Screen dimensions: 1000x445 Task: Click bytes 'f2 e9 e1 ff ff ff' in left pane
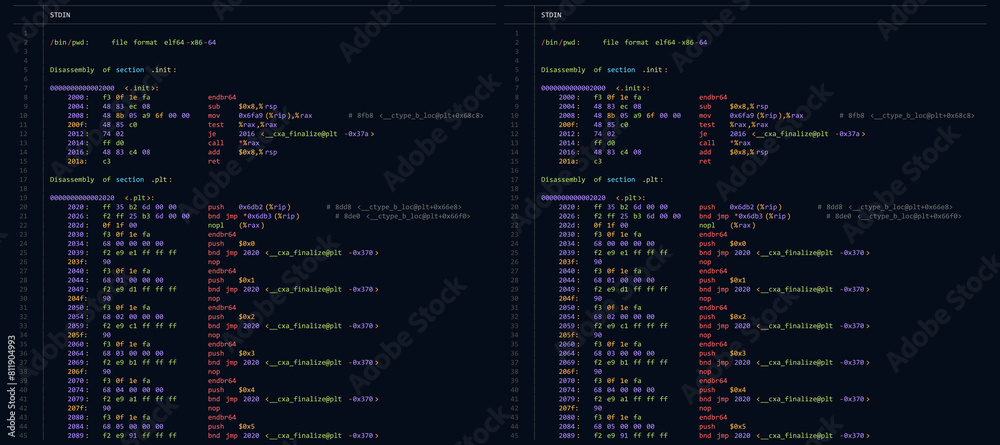click(139, 253)
